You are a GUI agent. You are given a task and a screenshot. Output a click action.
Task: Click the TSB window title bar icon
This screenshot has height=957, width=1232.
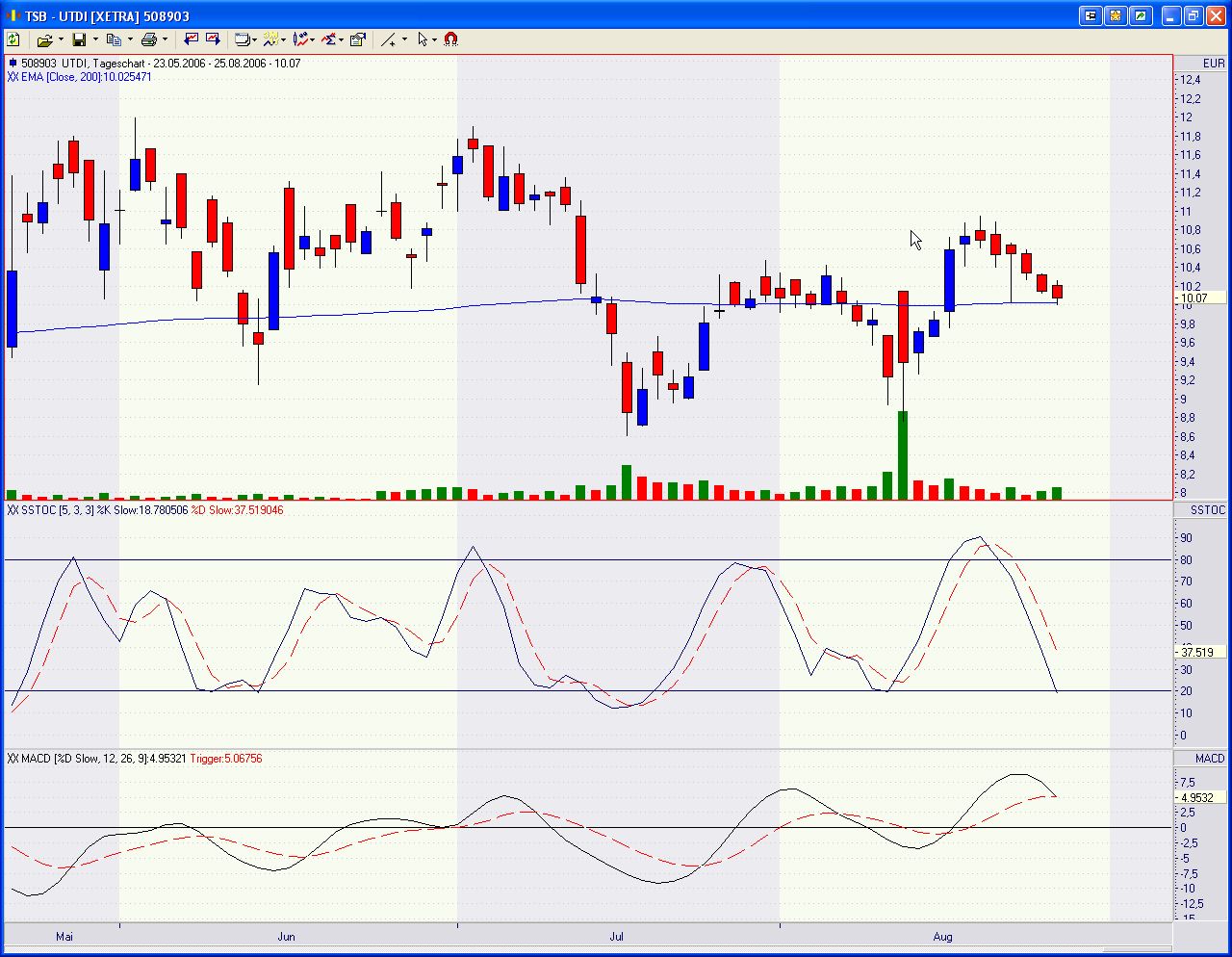(13, 15)
